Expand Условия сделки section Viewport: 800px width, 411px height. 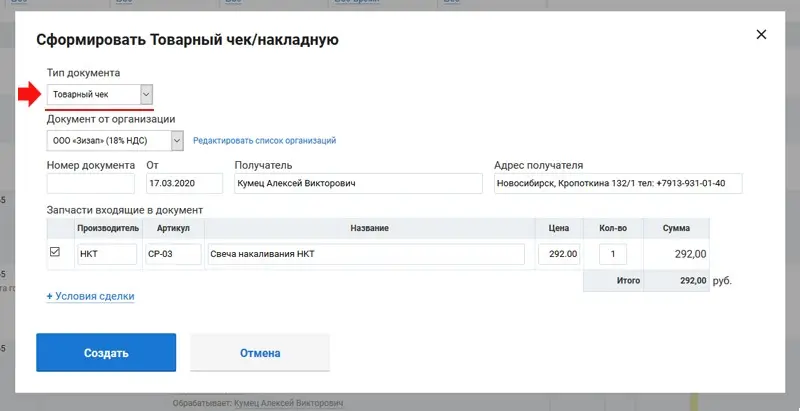[90, 296]
